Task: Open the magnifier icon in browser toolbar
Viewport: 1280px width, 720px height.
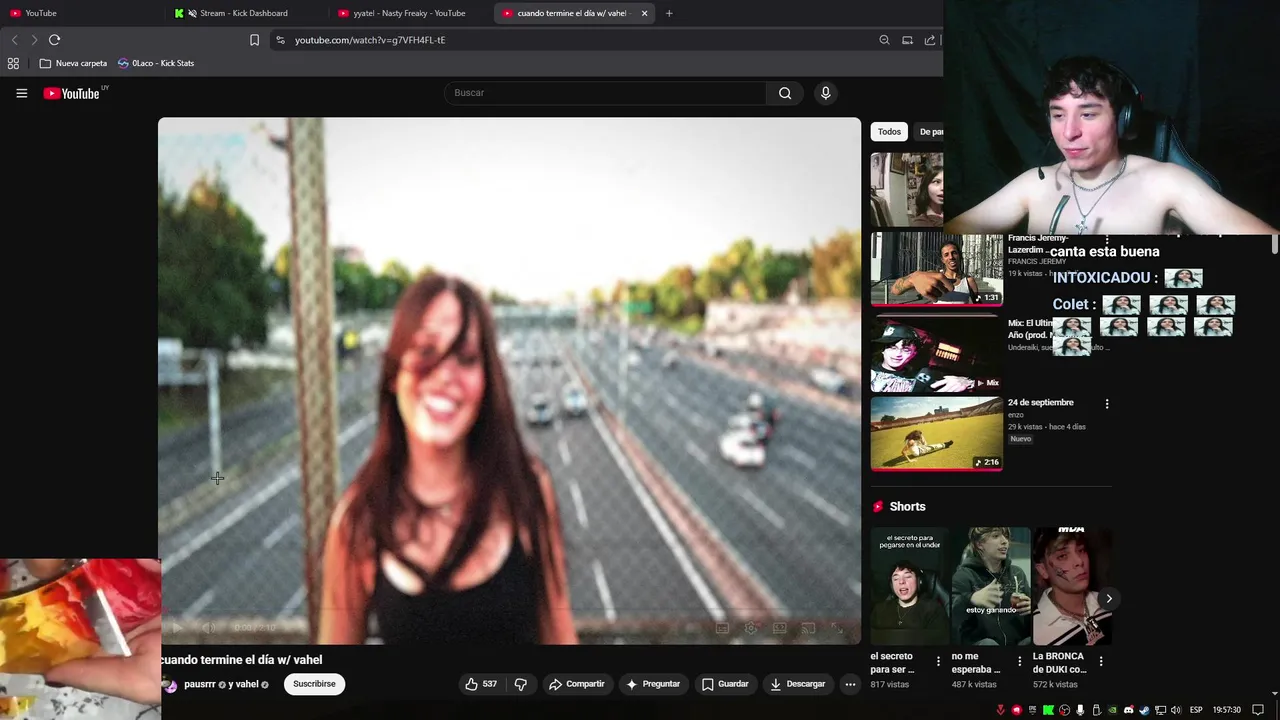Action: point(884,40)
